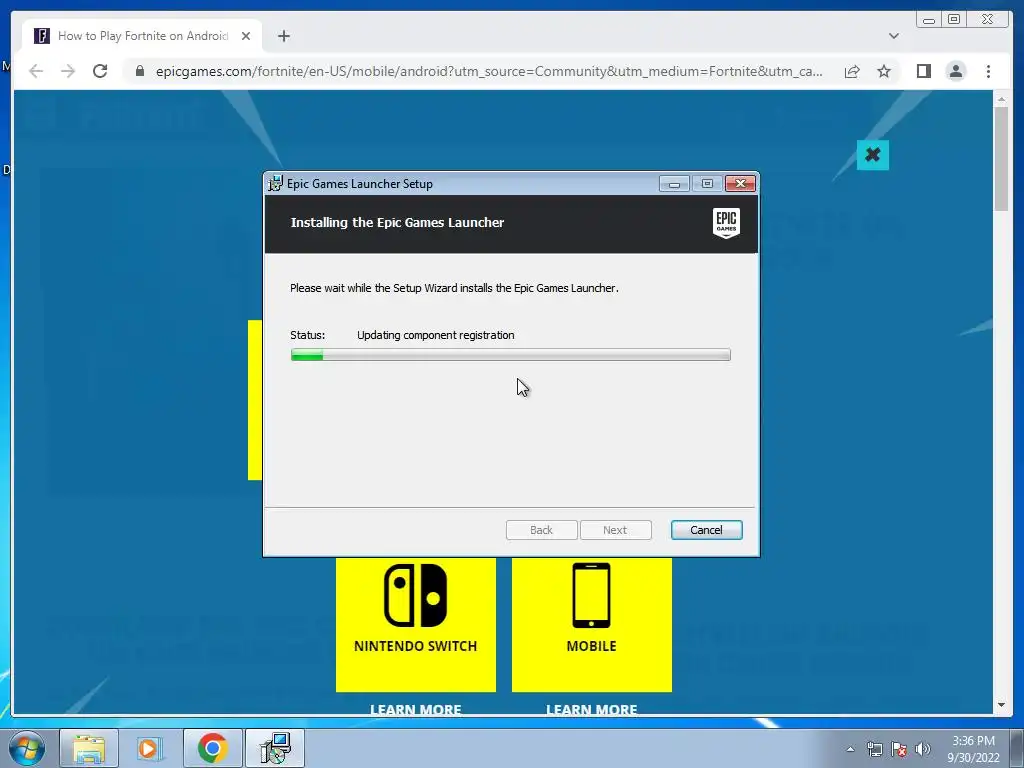
Task: Open Learn More under Nintendo Switch
Action: [415, 709]
